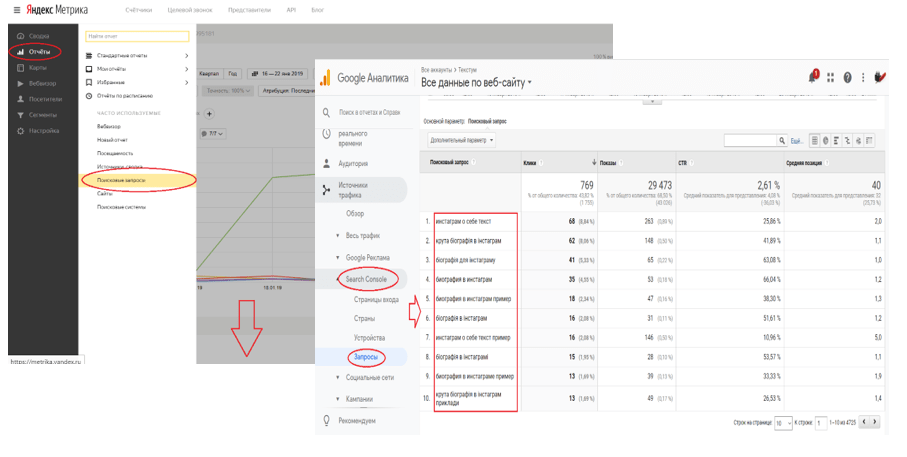Open Представители top menu item

click(249, 10)
